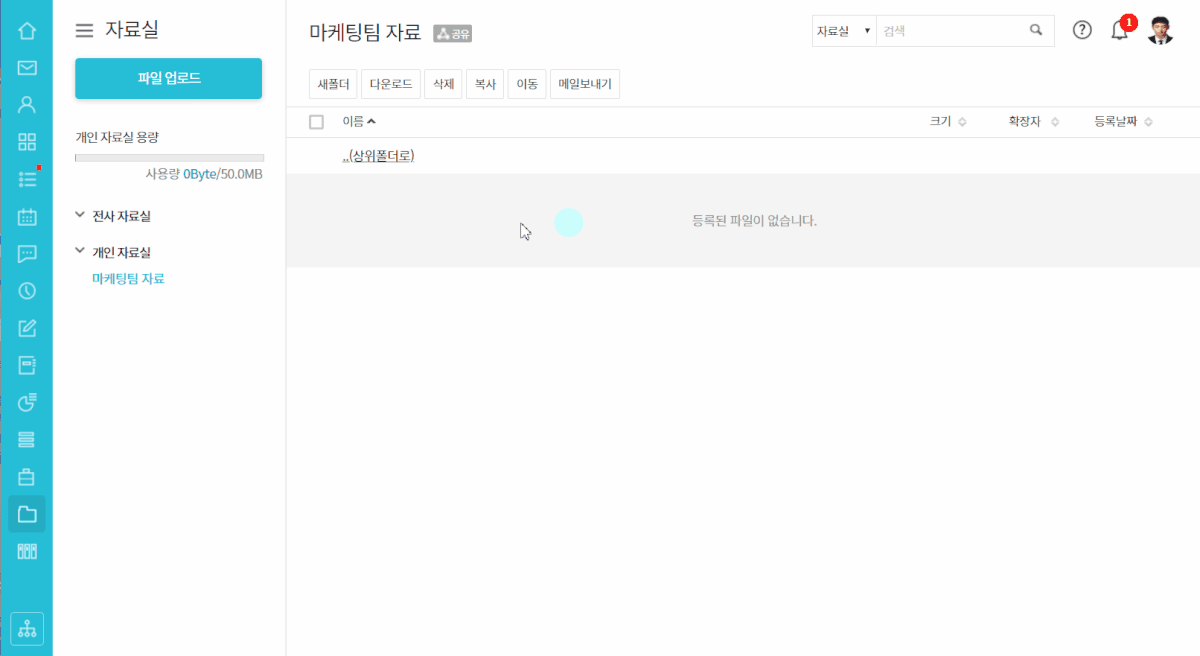Toggle the select-all checkbox in header
Image resolution: width=1200 pixels, height=656 pixels.
pyautogui.click(x=317, y=122)
